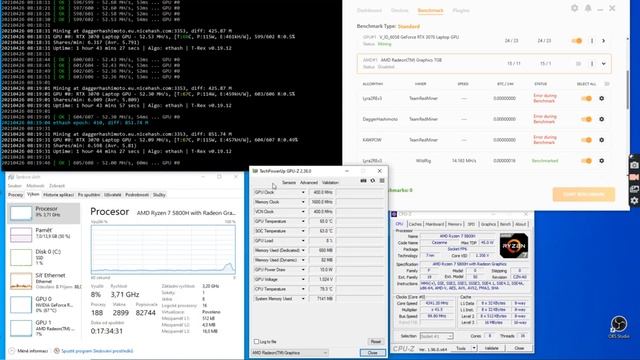
Task: Open the Memory Clock sensor dropdown in GPU-Z
Action: click(x=303, y=202)
